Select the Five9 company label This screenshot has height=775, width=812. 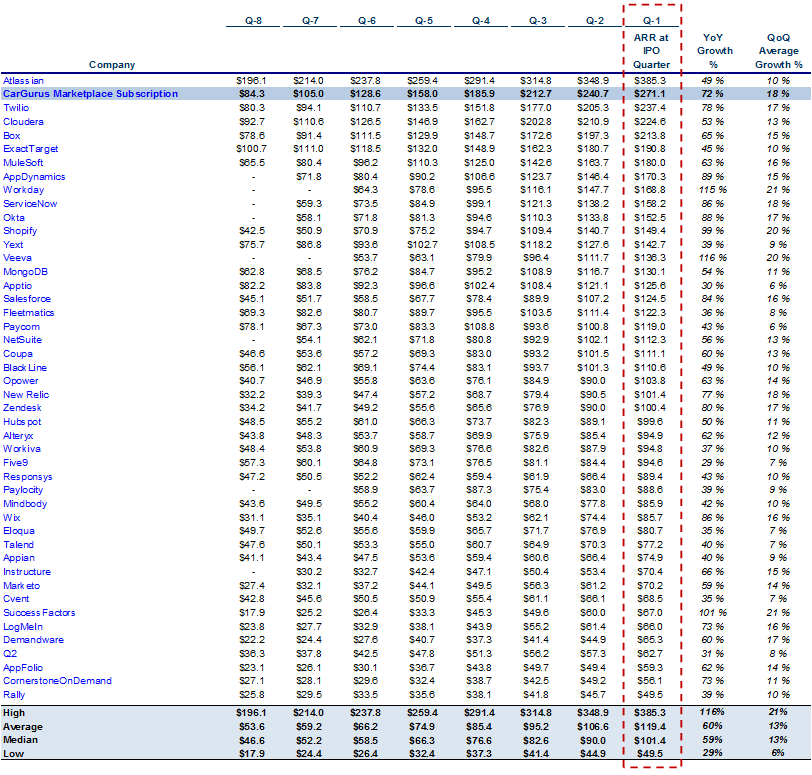(16, 463)
